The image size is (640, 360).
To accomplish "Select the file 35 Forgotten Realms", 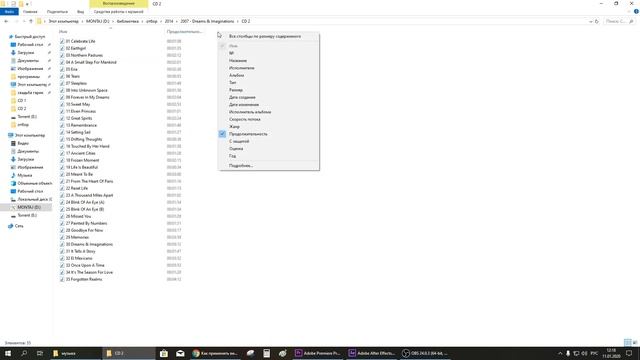I will point(84,279).
